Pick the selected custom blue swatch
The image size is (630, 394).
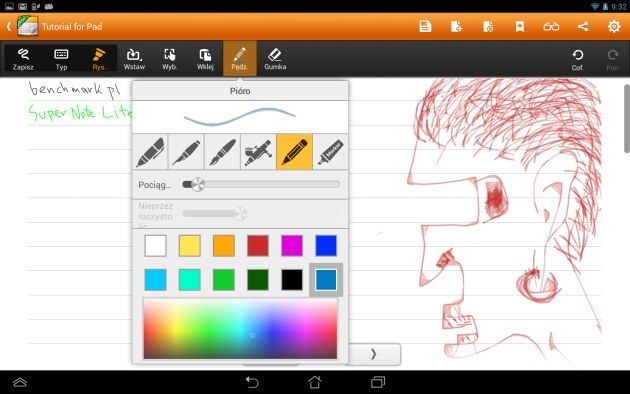click(326, 280)
